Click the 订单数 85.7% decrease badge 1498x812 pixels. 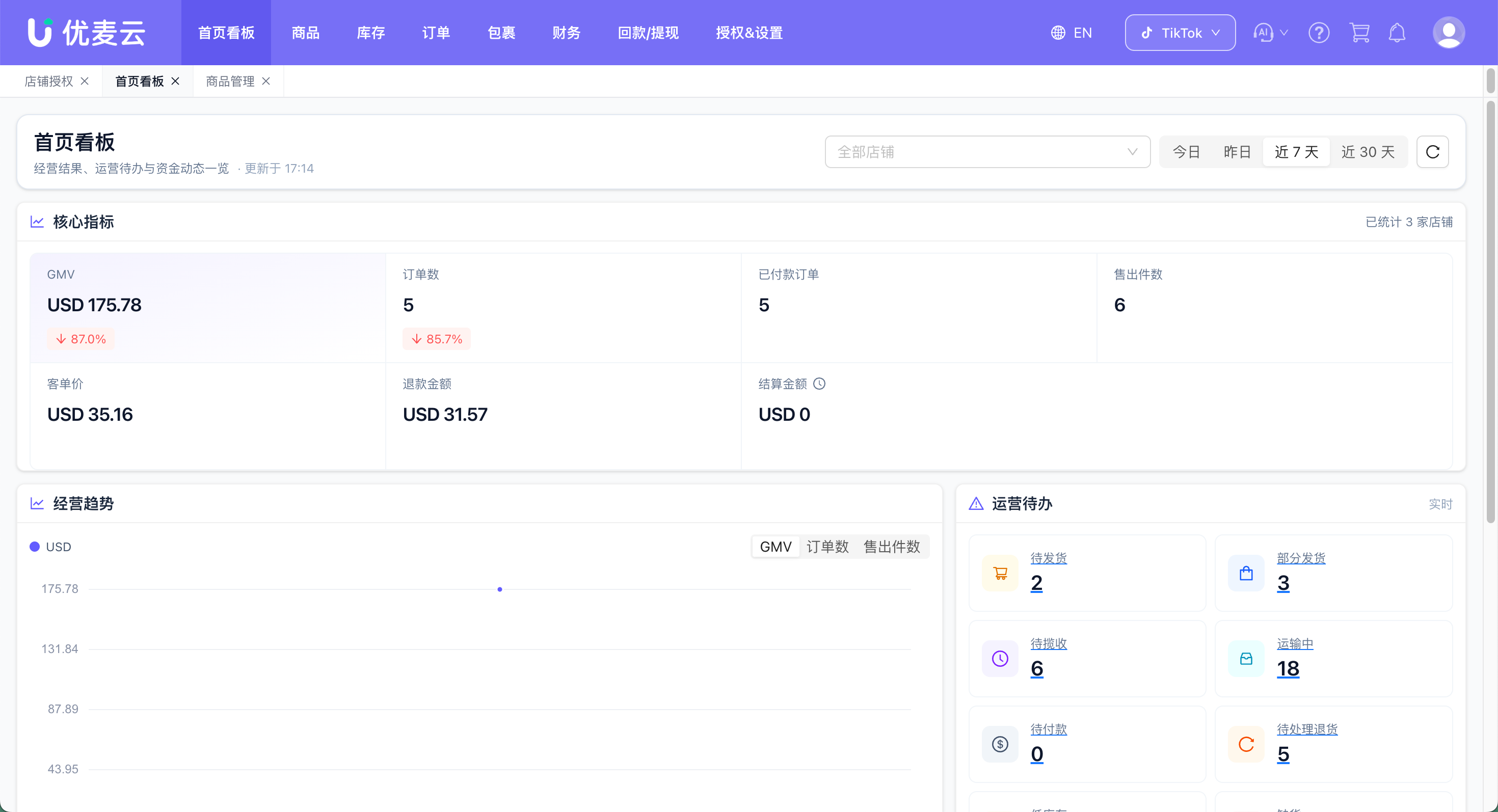[x=437, y=339]
